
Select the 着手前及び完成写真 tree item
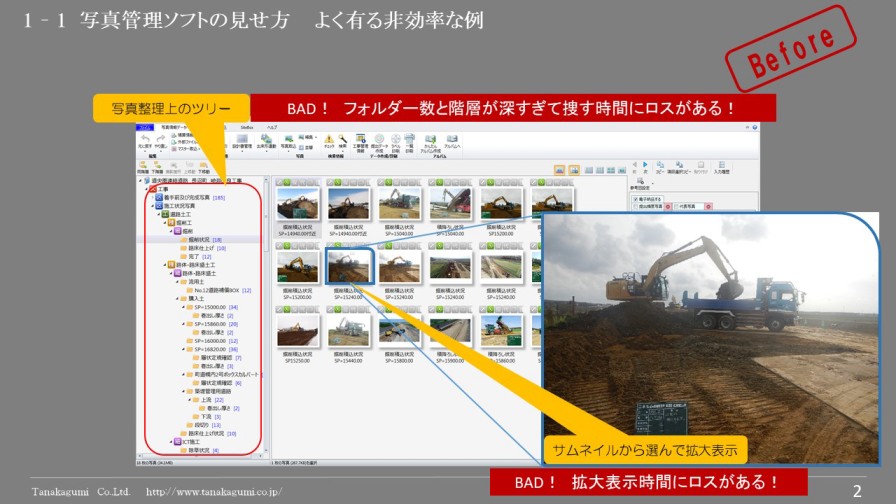[187, 198]
